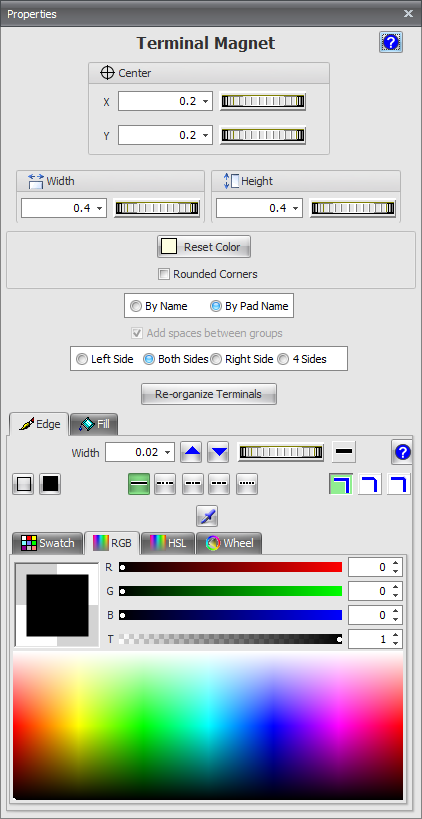The height and width of the screenshot is (819, 422).
Task: Step the R value spinner
Action: (x=395, y=567)
